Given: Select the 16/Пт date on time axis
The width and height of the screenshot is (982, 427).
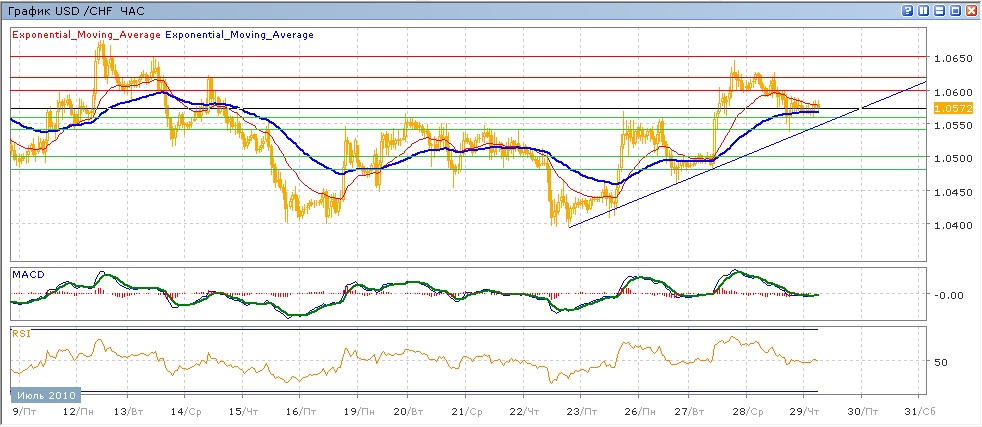Looking at the screenshot, I should tap(294, 412).
